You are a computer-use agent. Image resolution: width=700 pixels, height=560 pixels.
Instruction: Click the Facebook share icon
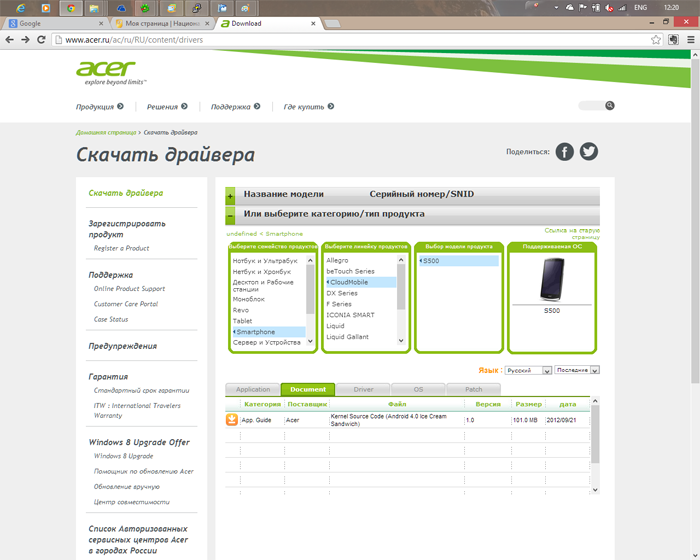pos(564,152)
